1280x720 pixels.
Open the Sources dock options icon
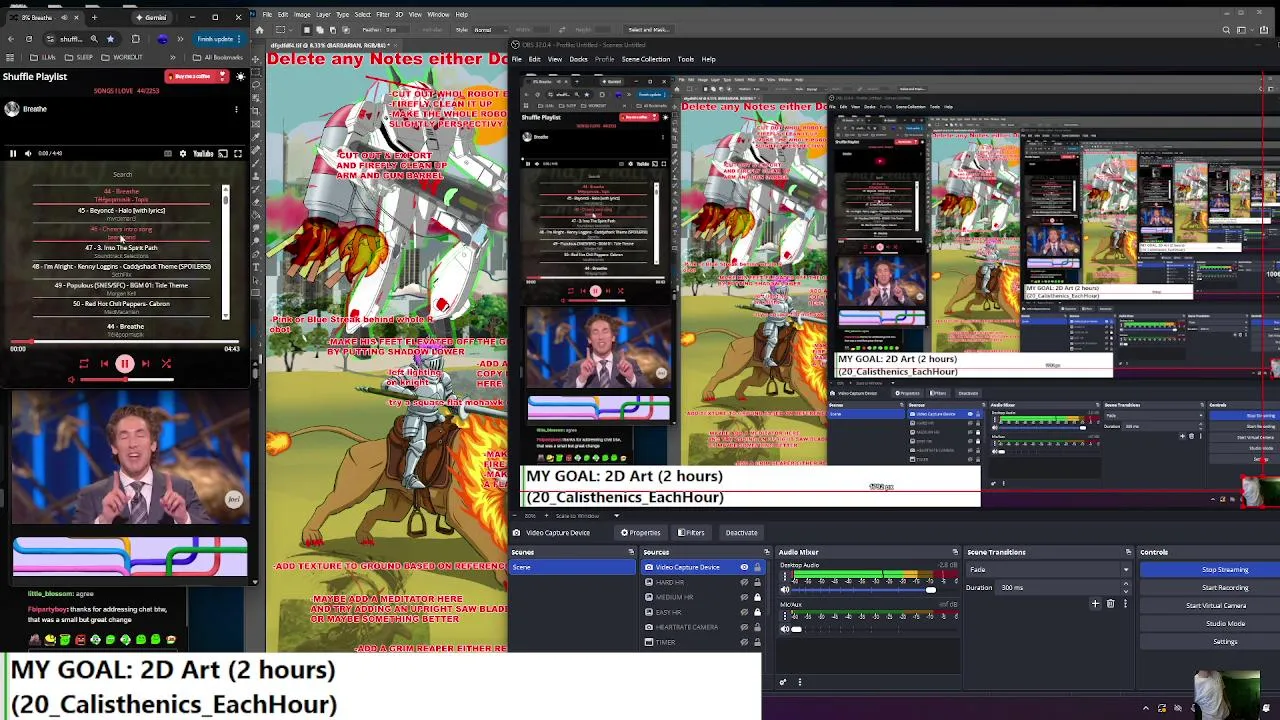pyautogui.click(x=767, y=552)
